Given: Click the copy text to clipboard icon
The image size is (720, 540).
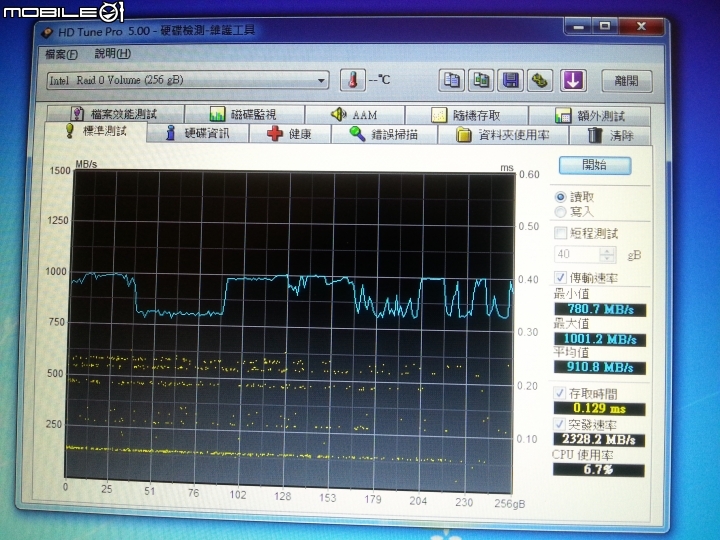Looking at the screenshot, I should (x=451, y=80).
